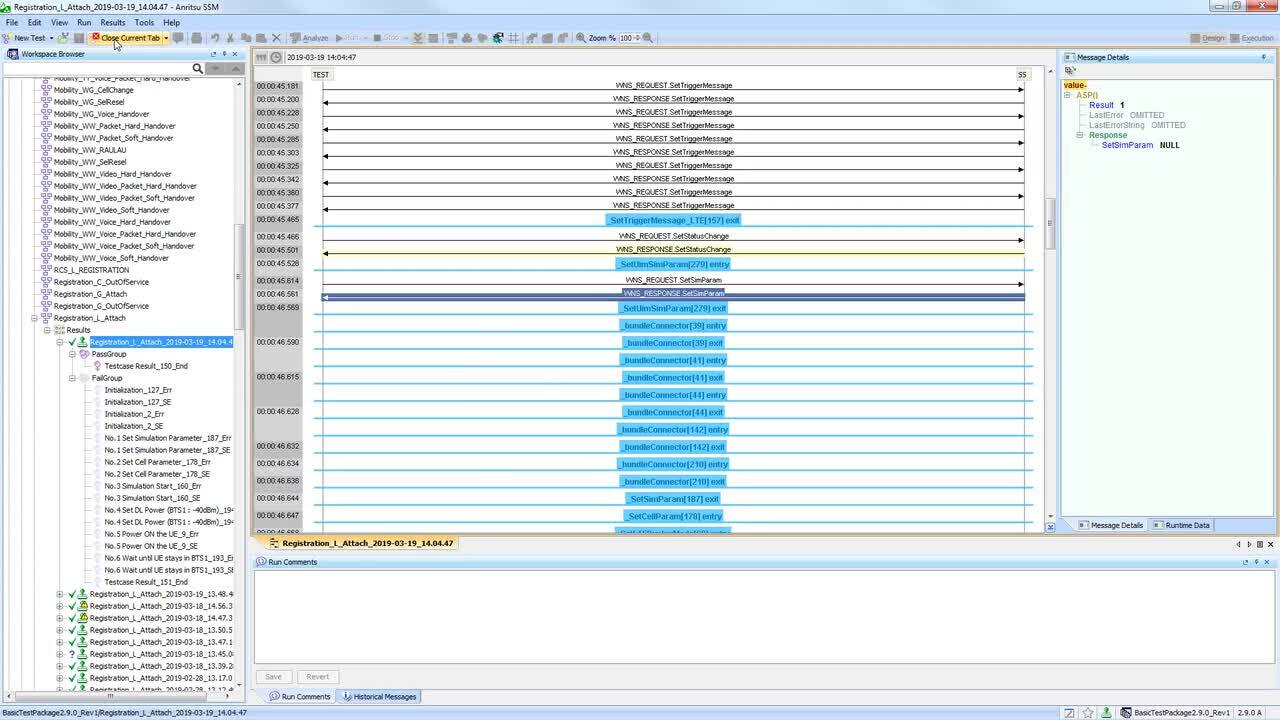Select the _SetTriggerMessage_LTE[157] exit marker

(x=672, y=220)
